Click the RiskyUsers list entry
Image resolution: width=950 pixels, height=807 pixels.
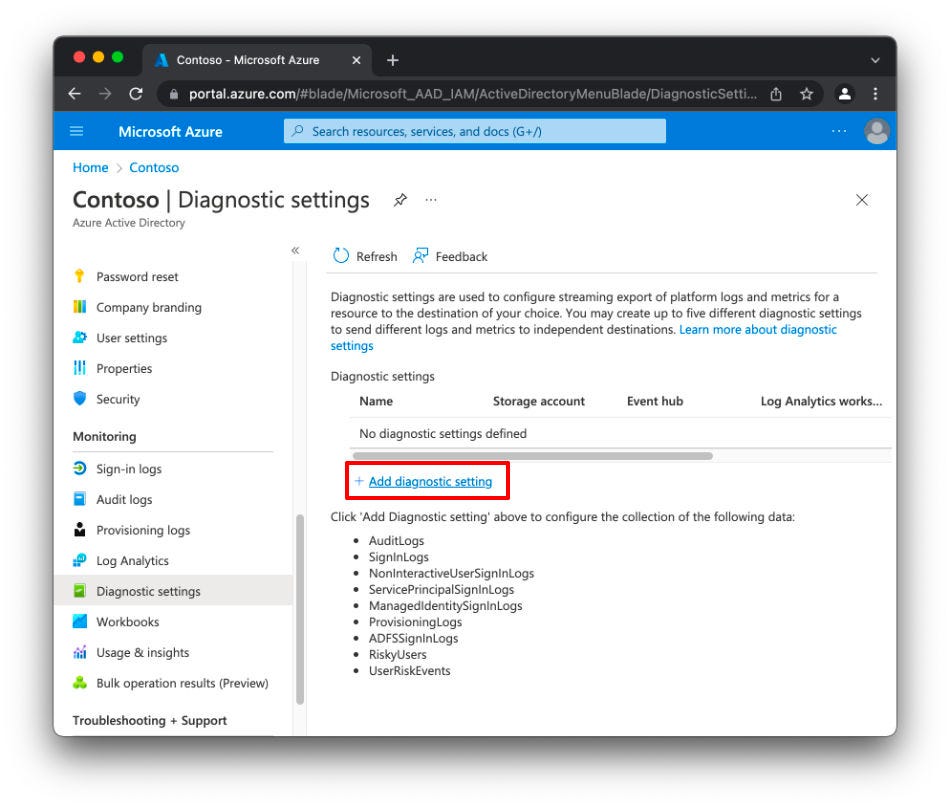(397, 654)
